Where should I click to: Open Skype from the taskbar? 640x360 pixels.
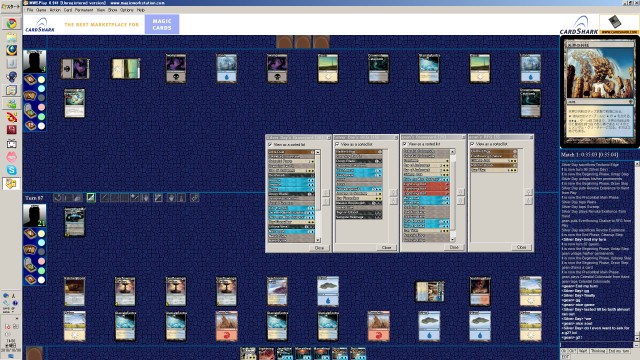click(x=11, y=169)
